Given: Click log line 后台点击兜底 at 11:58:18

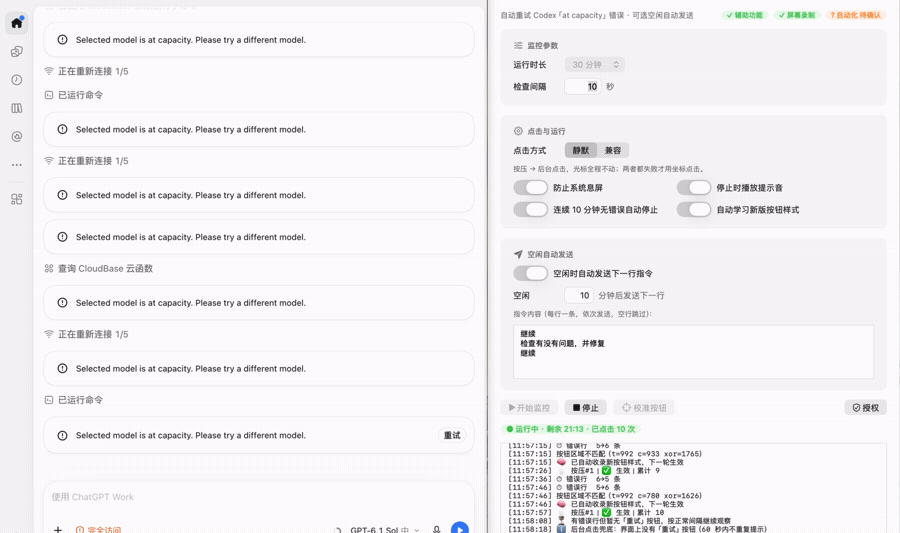Looking at the screenshot, I should point(637,529).
